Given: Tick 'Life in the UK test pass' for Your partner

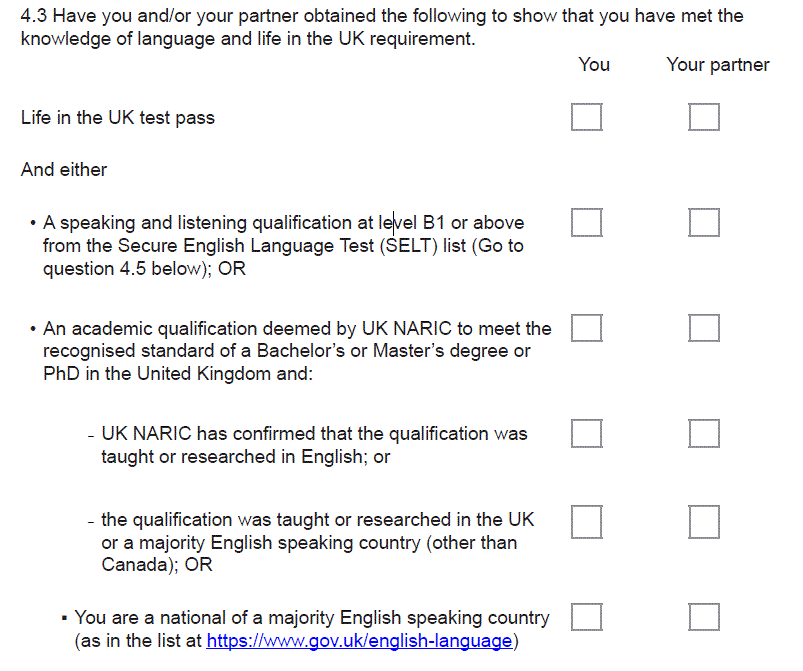Looking at the screenshot, I should tap(704, 117).
